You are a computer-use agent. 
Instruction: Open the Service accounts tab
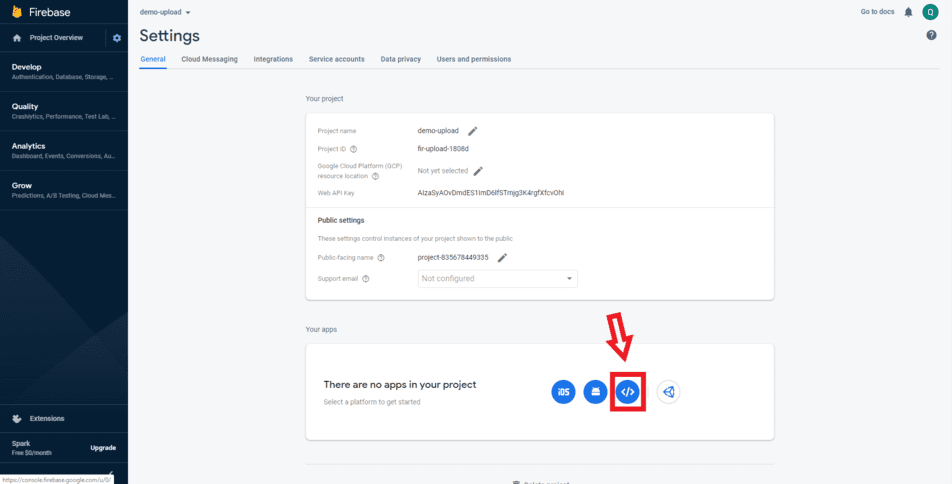click(336, 59)
